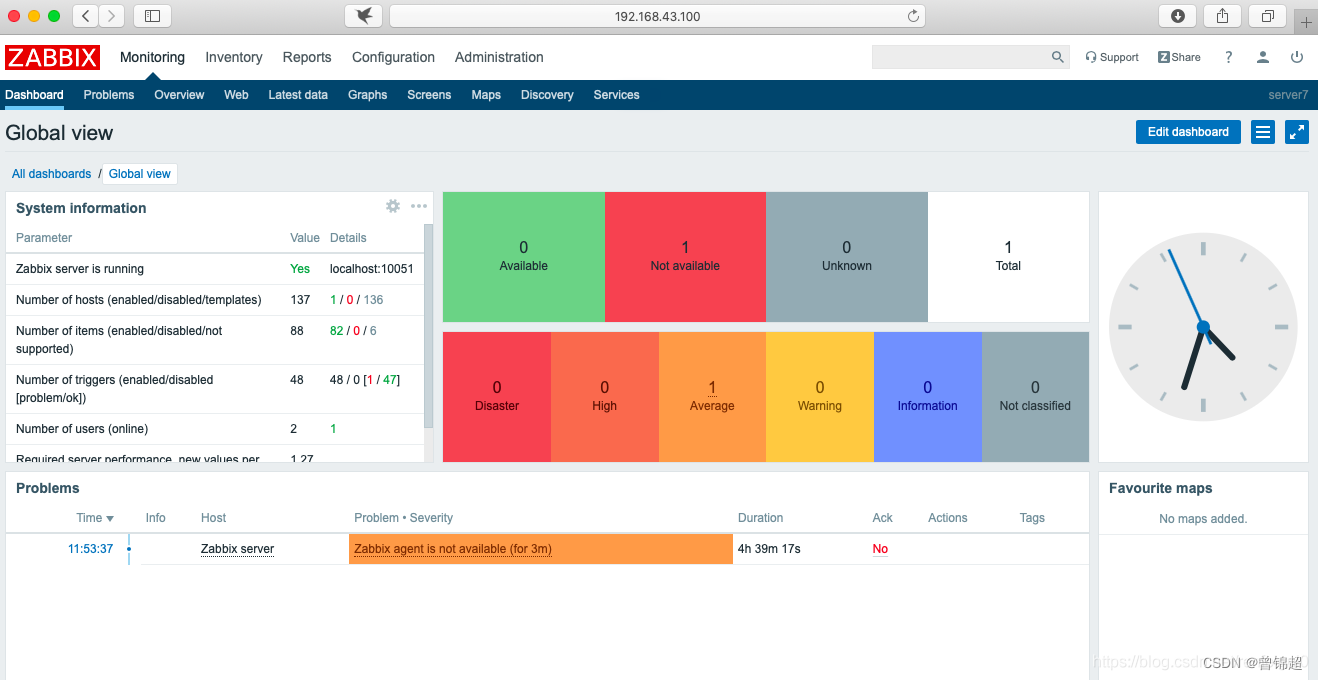Click the Information severity tile
Image resolution: width=1318 pixels, height=680 pixels.
928,397
